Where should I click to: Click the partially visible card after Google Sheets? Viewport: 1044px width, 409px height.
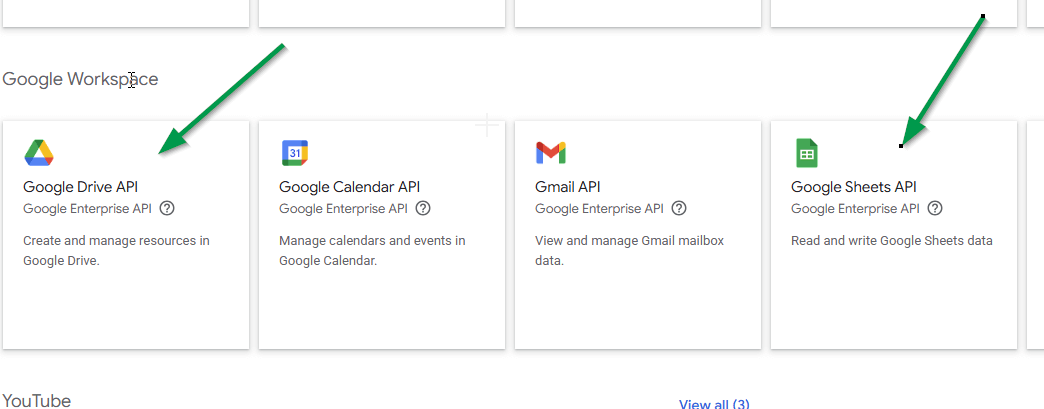pyautogui.click(x=1035, y=234)
